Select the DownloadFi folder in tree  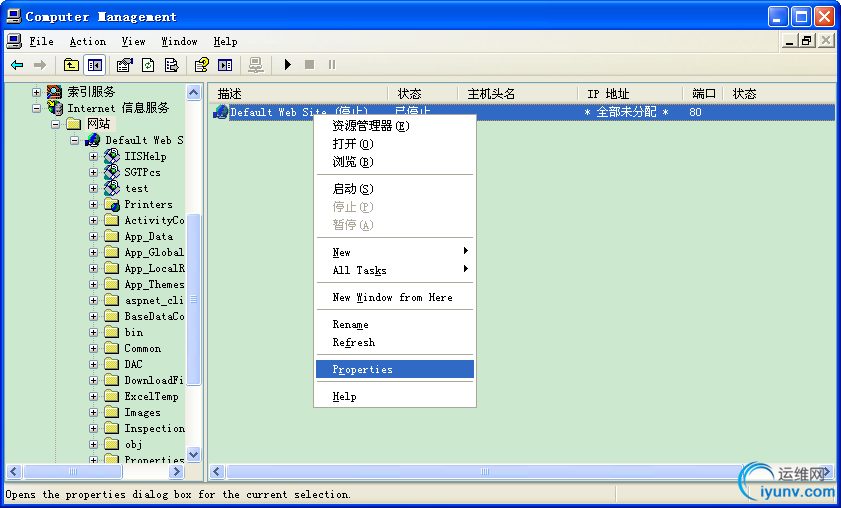153,380
